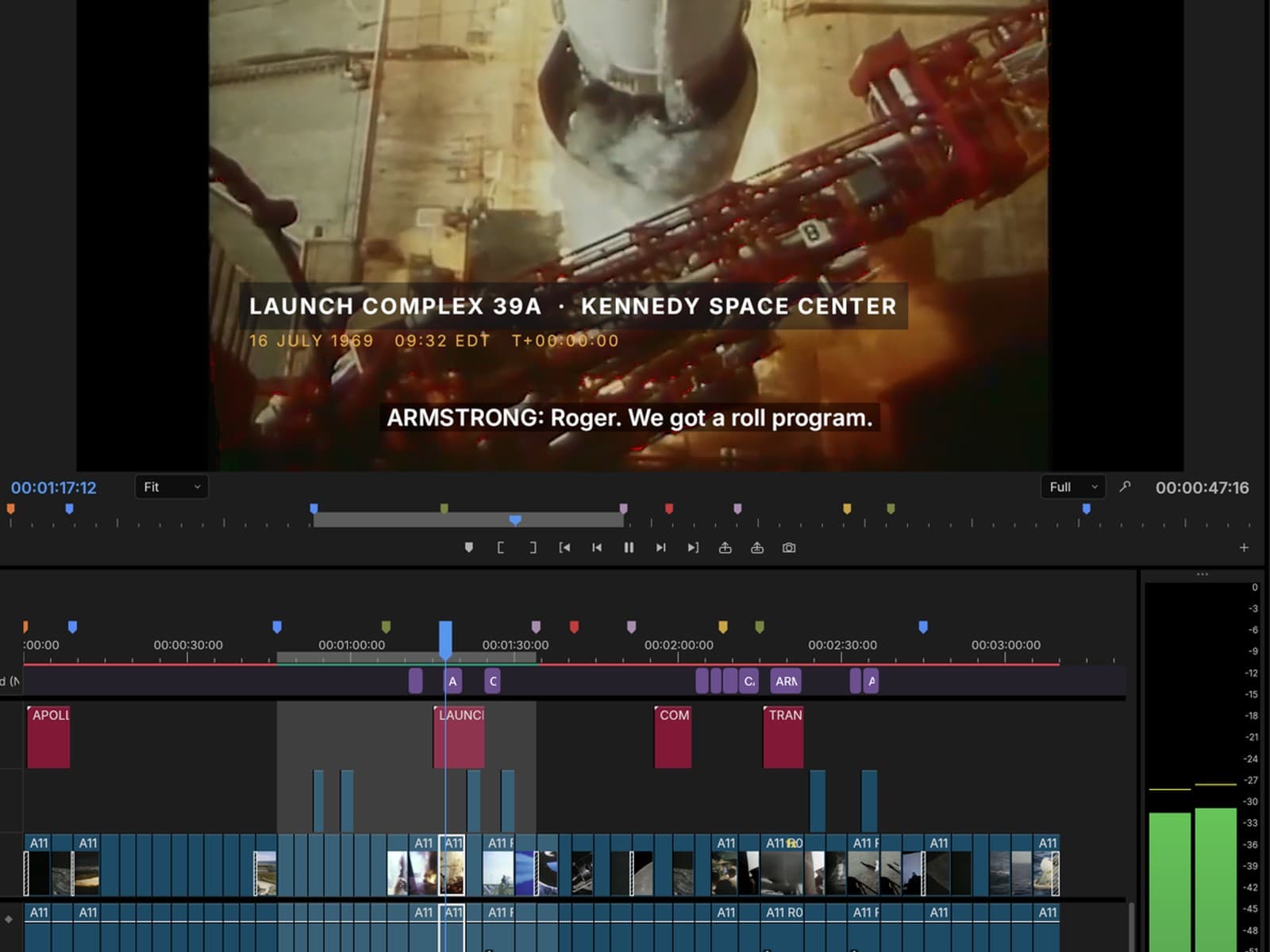Image resolution: width=1270 pixels, height=952 pixels.
Task: Select the yellow marker on the Program monitor ruler
Action: pos(847,509)
